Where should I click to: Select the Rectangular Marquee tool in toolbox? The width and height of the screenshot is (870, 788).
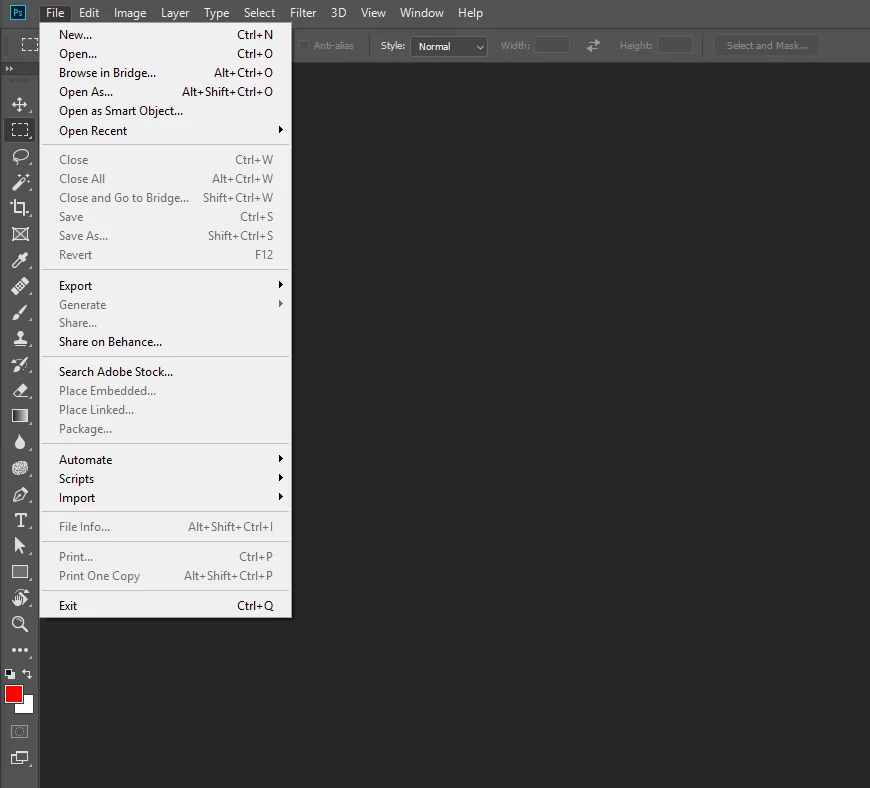(x=20, y=130)
